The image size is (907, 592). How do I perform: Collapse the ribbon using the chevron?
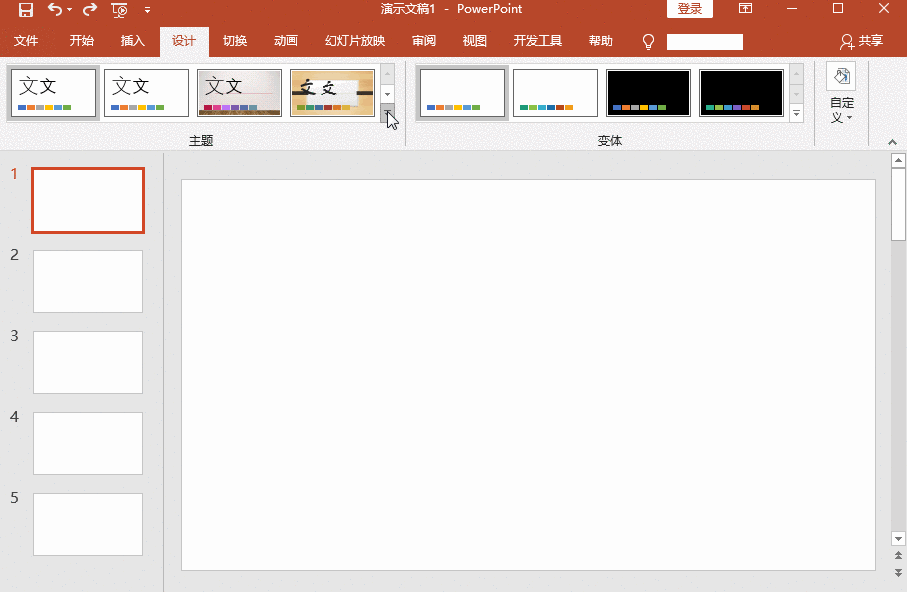[890, 139]
